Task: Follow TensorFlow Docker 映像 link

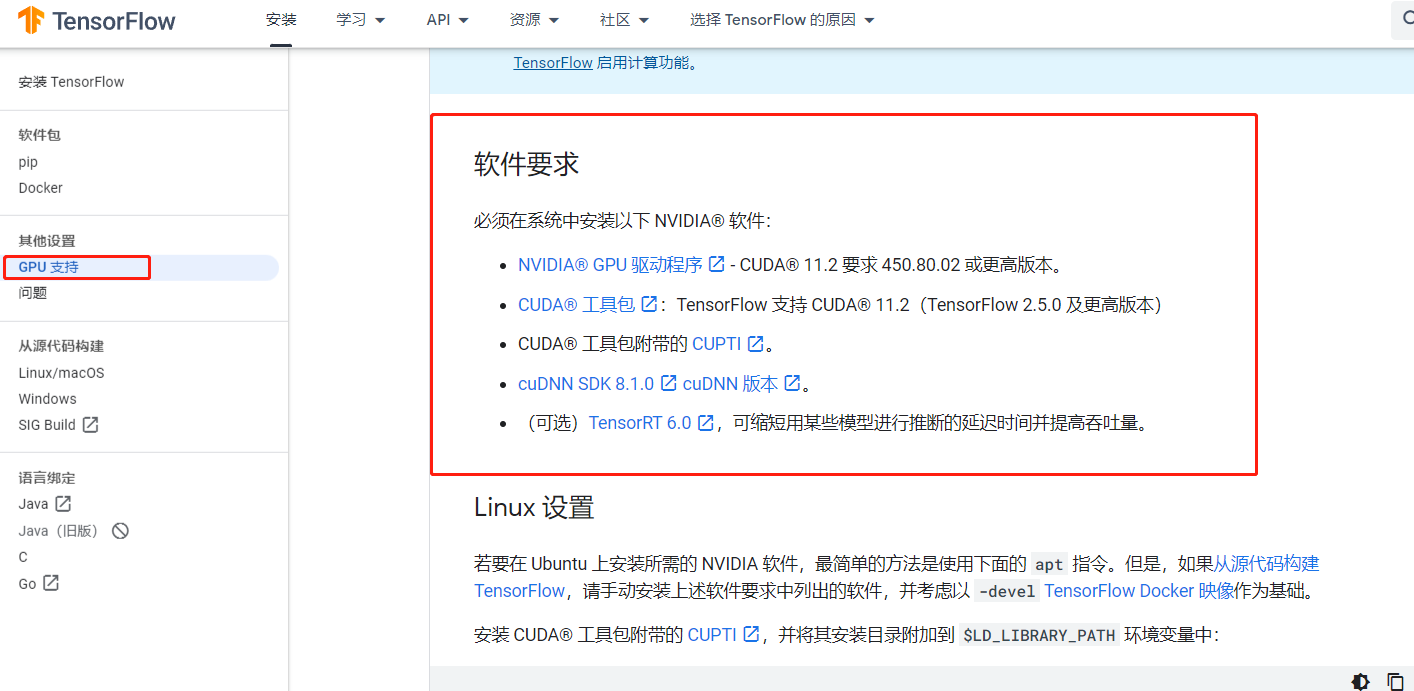Action: point(1139,591)
